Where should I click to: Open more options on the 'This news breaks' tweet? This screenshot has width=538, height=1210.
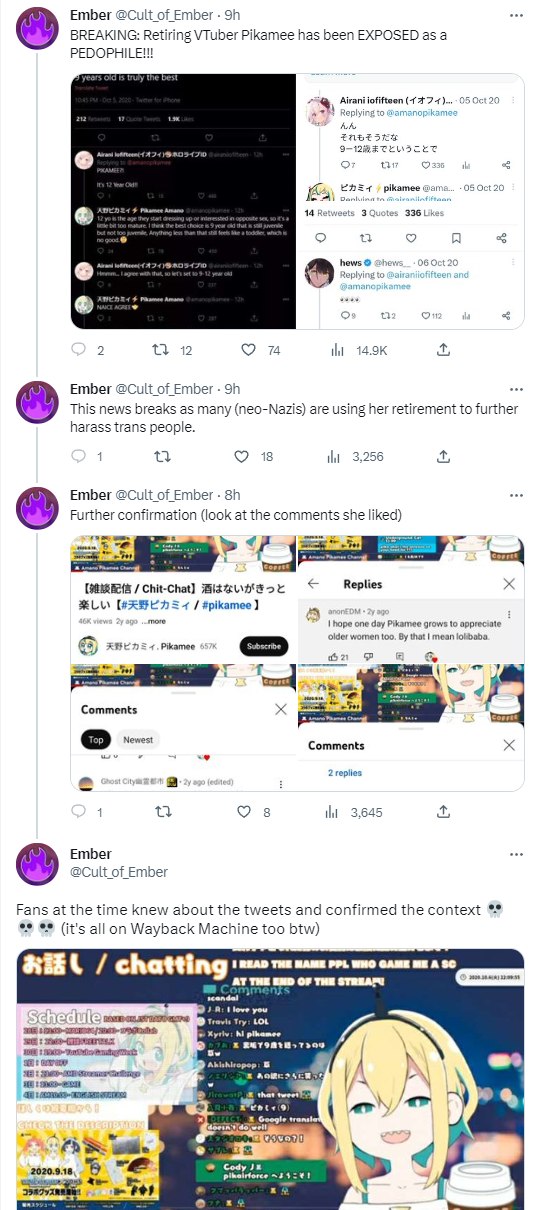pos(515,389)
